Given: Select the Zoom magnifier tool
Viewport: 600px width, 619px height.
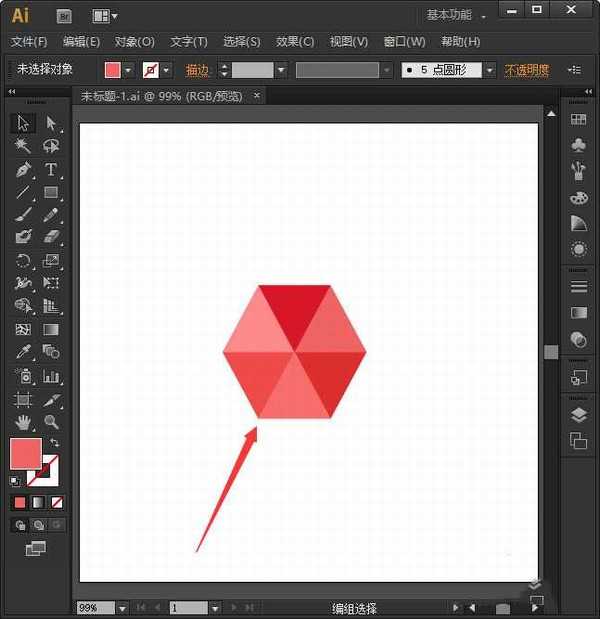Looking at the screenshot, I should tap(51, 422).
